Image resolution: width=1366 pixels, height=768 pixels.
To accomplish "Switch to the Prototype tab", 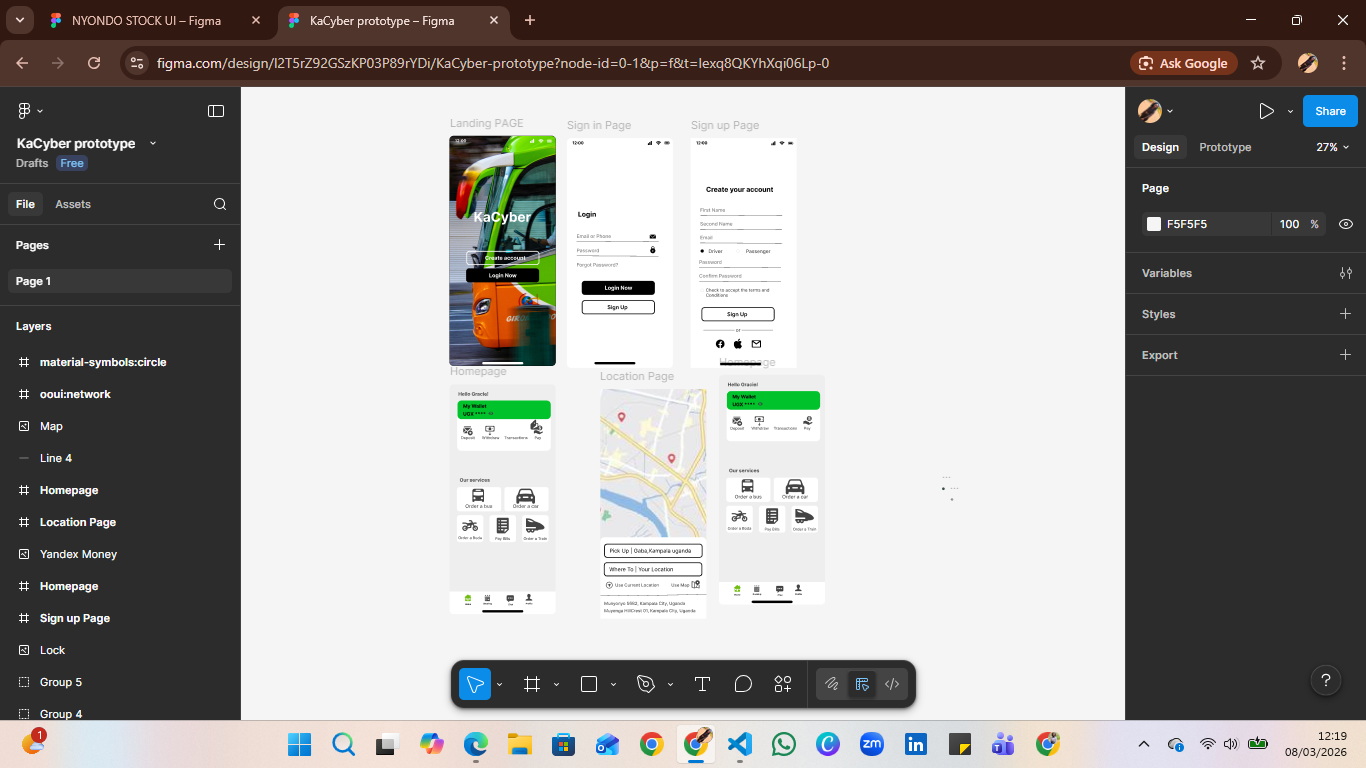I will coord(1225,147).
